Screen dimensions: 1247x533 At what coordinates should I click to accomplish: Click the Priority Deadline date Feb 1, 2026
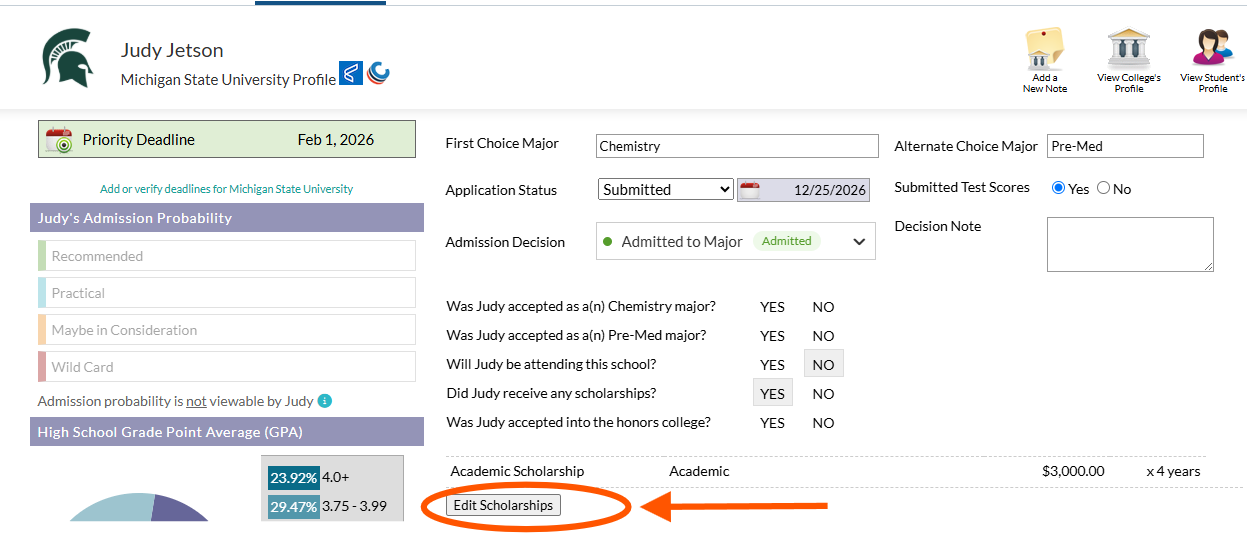click(x=336, y=140)
